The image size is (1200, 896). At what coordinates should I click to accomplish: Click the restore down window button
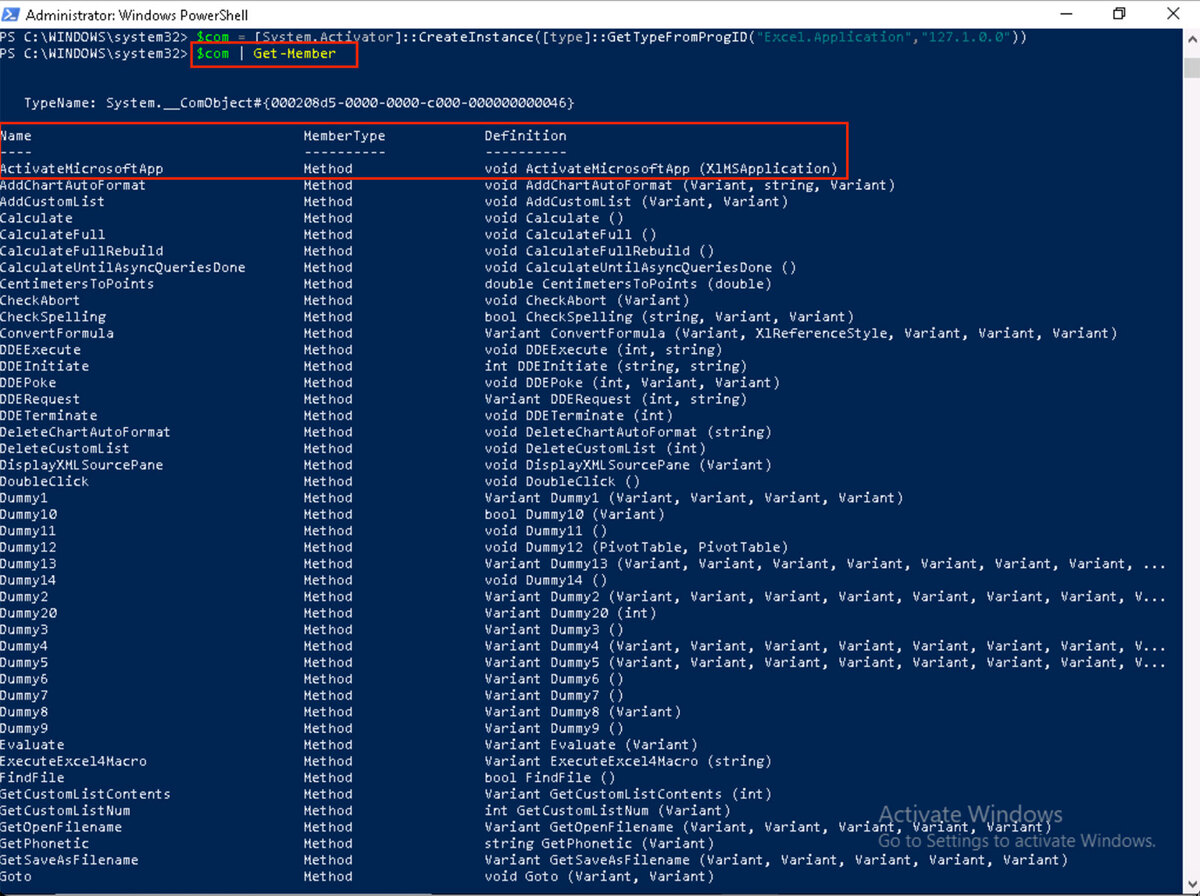(1119, 14)
